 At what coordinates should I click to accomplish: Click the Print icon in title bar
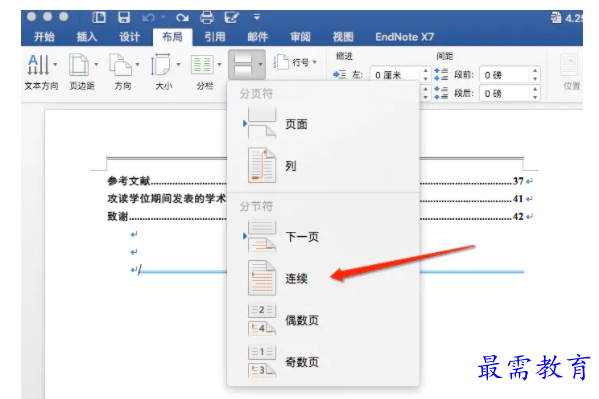point(207,18)
